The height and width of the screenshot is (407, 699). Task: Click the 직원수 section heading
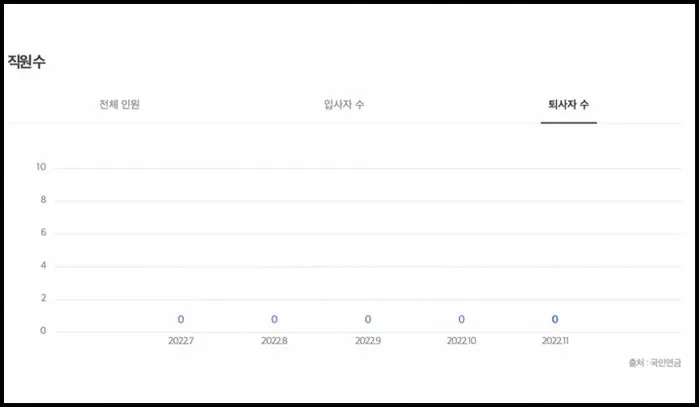click(x=27, y=62)
